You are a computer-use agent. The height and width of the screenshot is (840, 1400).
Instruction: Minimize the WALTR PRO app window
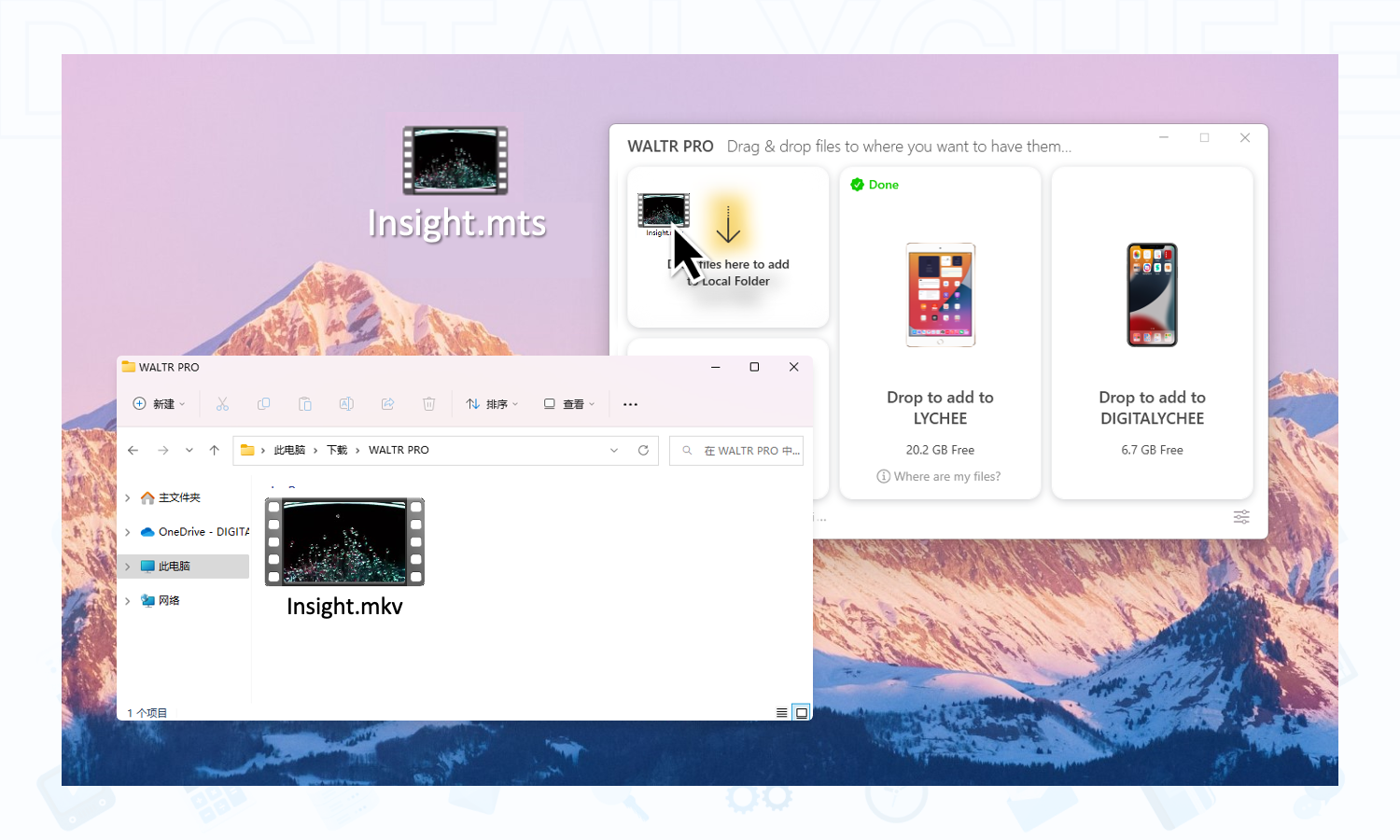(1164, 137)
